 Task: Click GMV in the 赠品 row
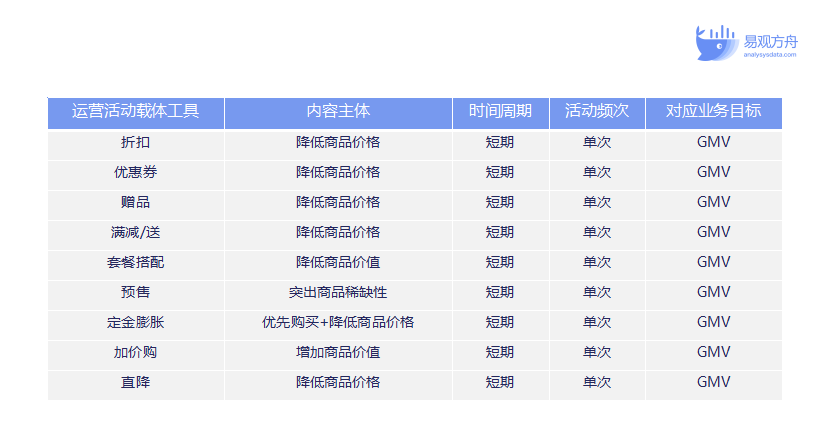click(x=713, y=202)
